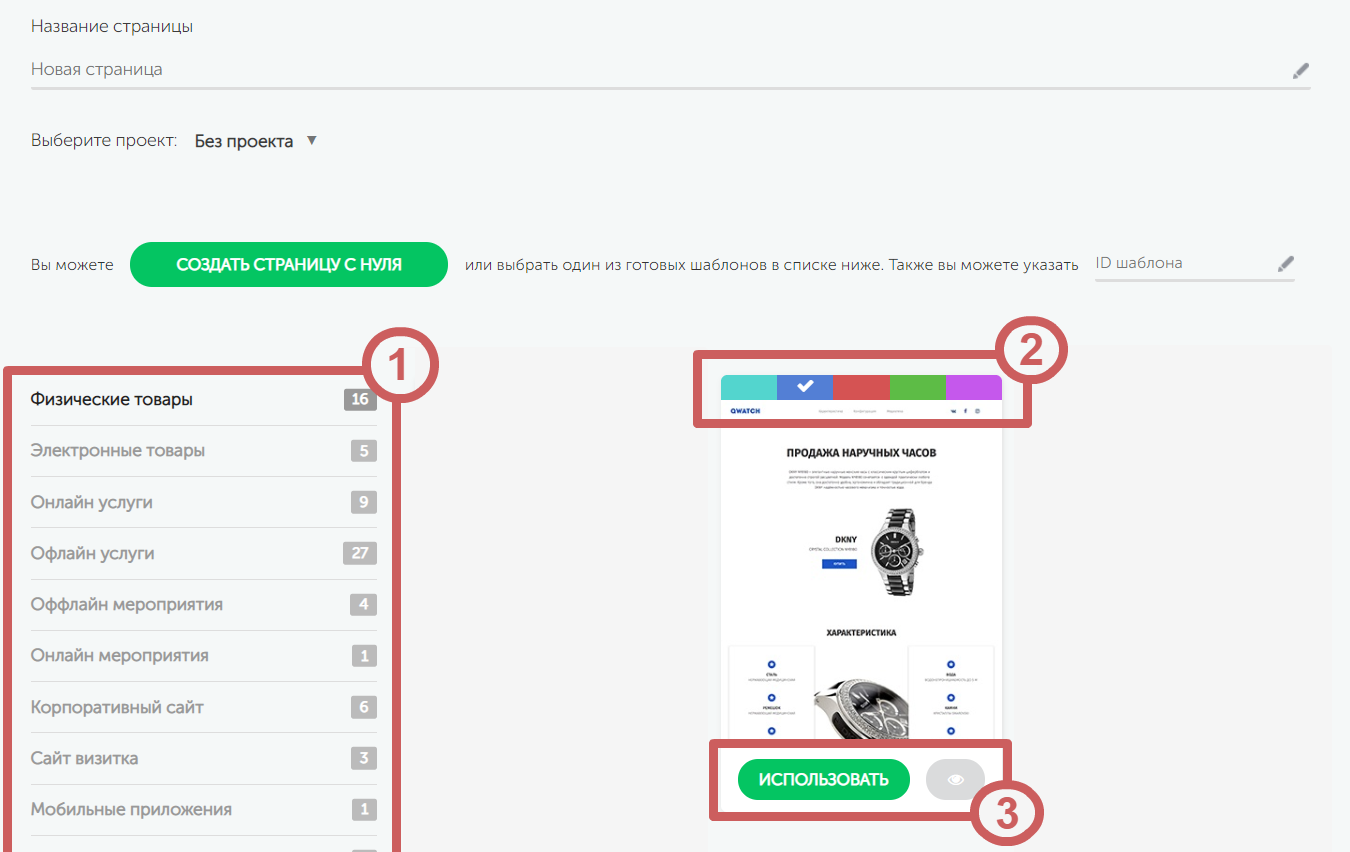Image resolution: width=1350 pixels, height=852 pixels.
Task: Select 'Электронные товары' category
Action: pyautogui.click(x=118, y=451)
